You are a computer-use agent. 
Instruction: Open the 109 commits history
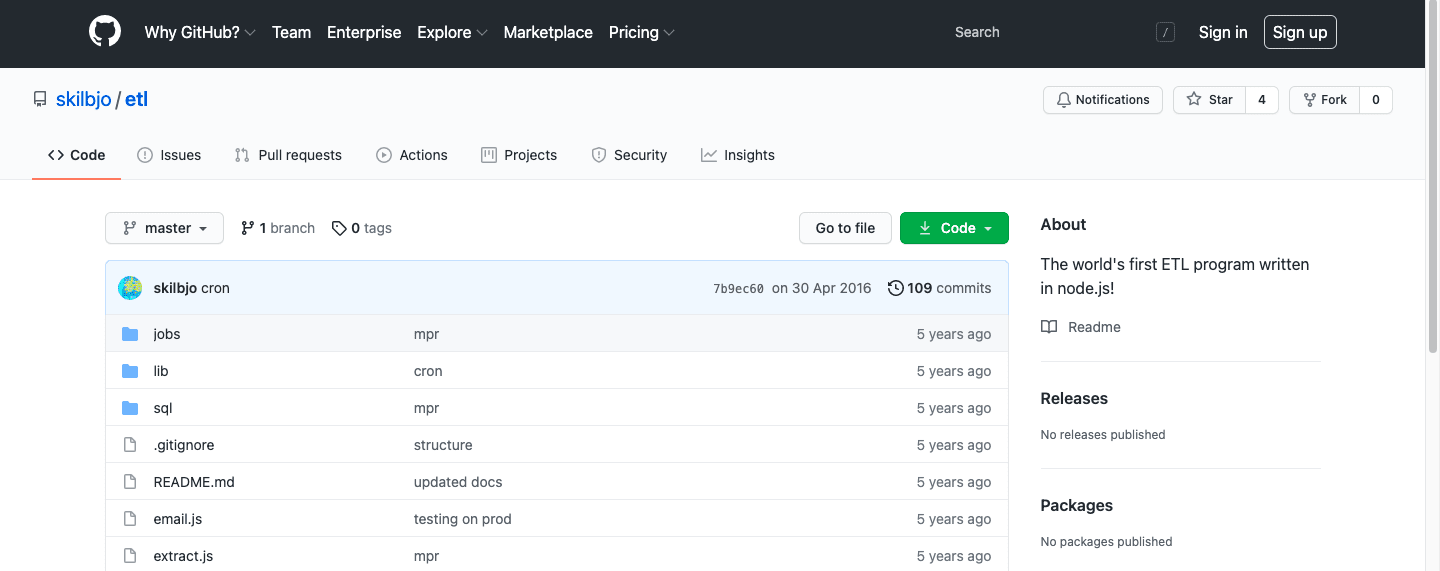pyautogui.click(x=940, y=288)
